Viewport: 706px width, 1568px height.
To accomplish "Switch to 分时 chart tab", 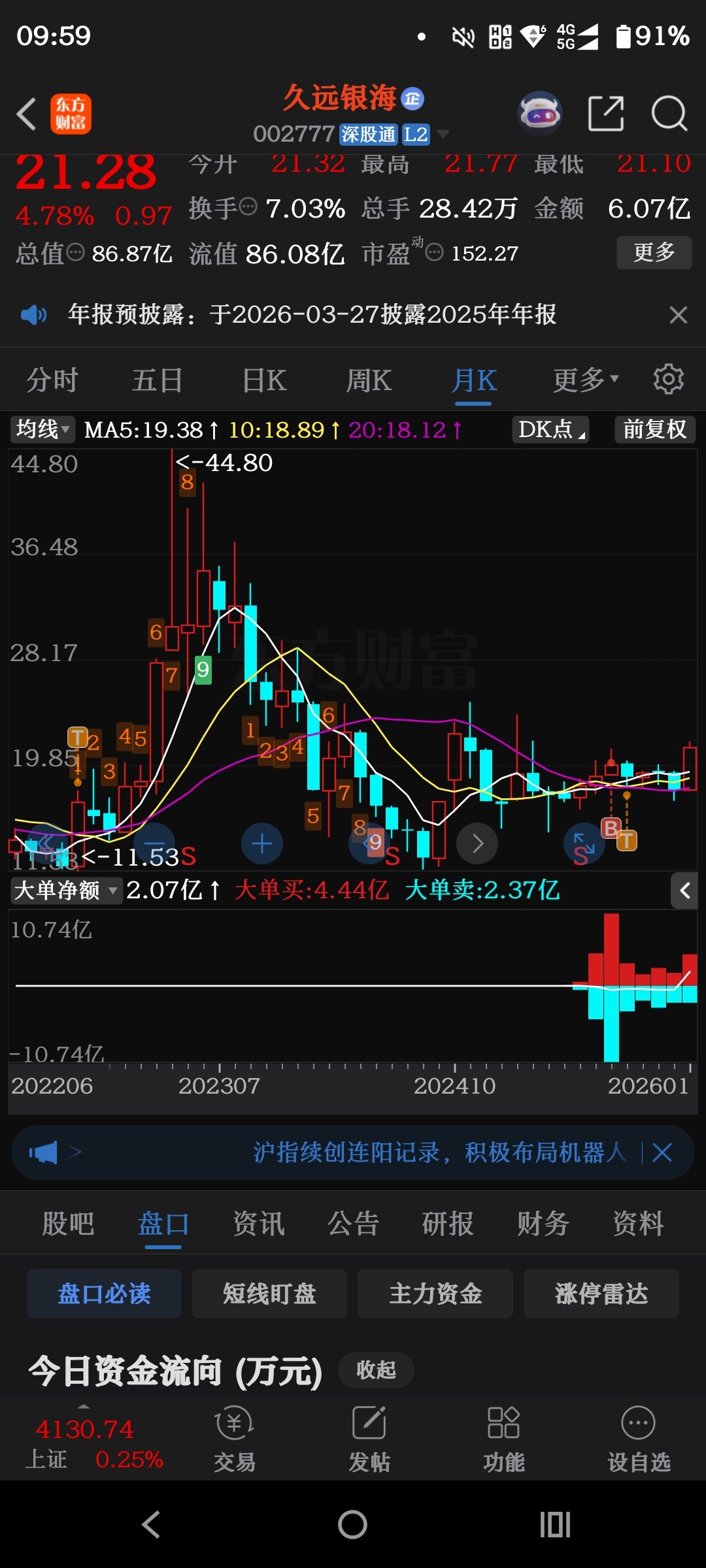I will coord(52,380).
